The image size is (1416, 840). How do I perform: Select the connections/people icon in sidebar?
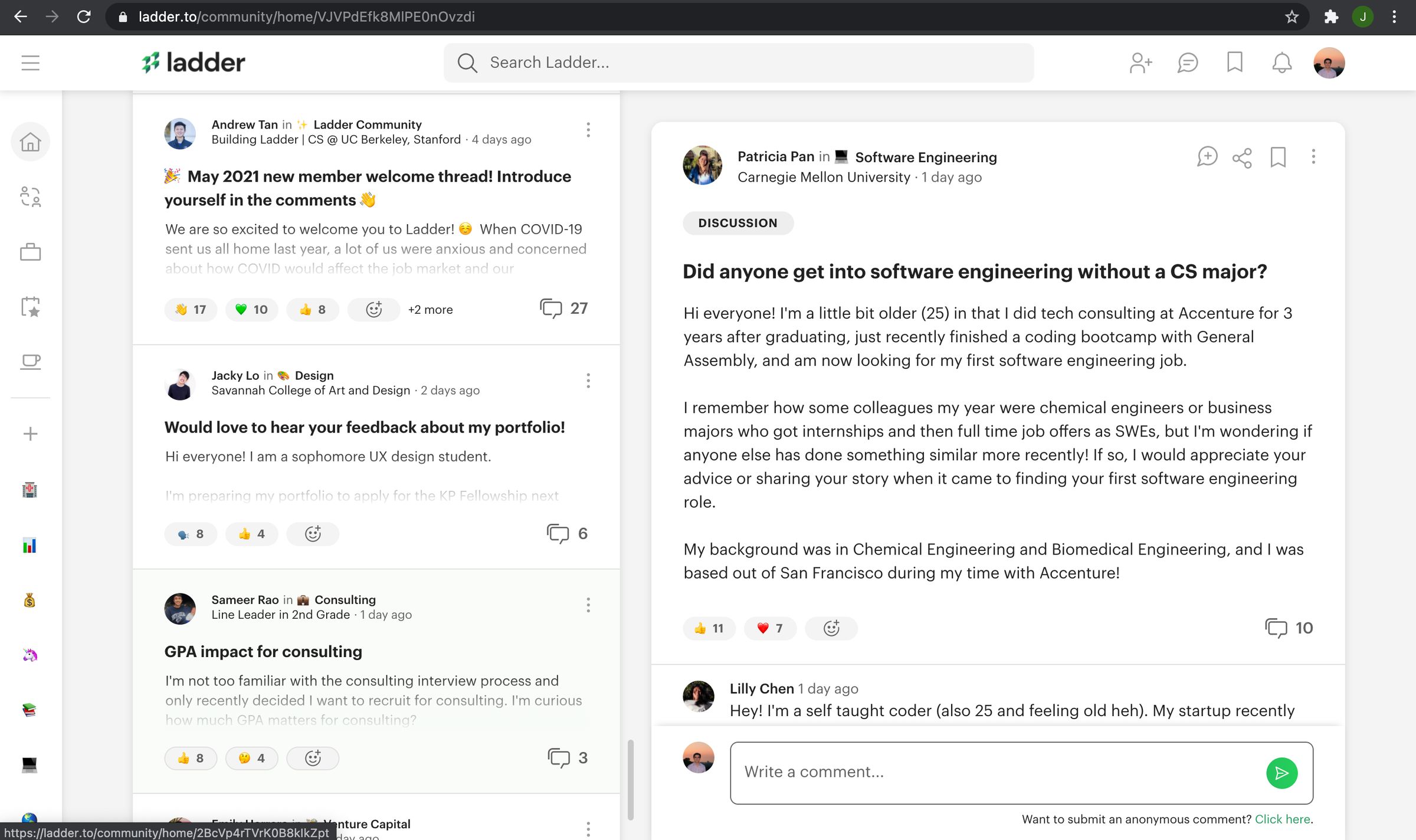pos(30,198)
